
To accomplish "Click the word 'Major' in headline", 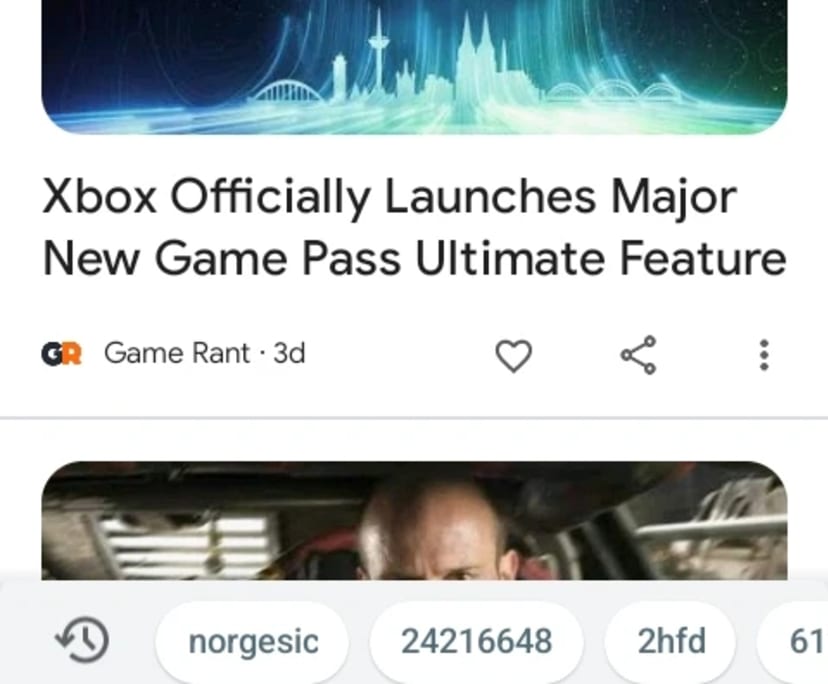I will coord(674,198).
